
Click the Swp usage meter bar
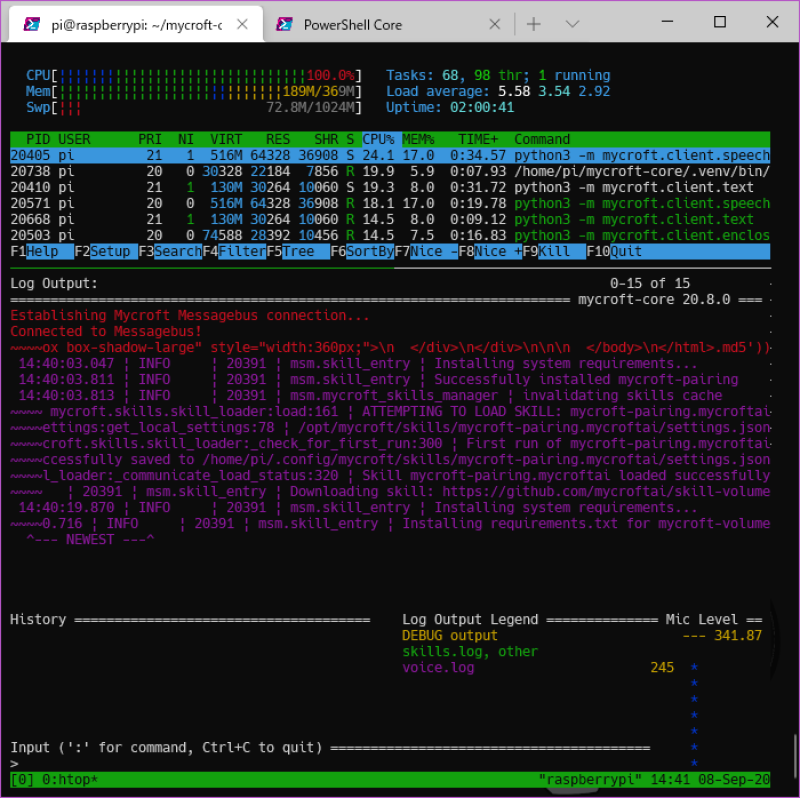pos(194,107)
